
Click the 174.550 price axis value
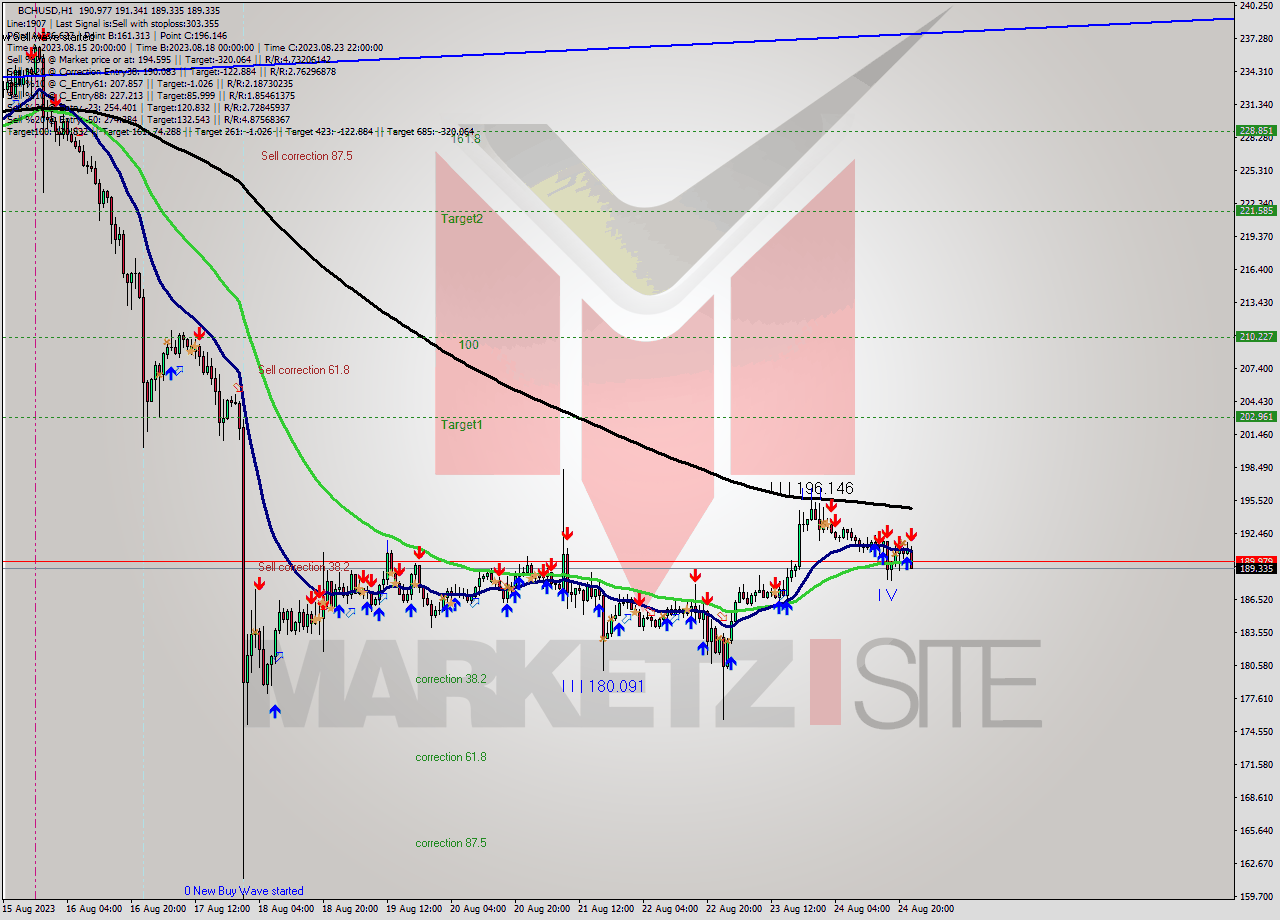pos(1256,732)
